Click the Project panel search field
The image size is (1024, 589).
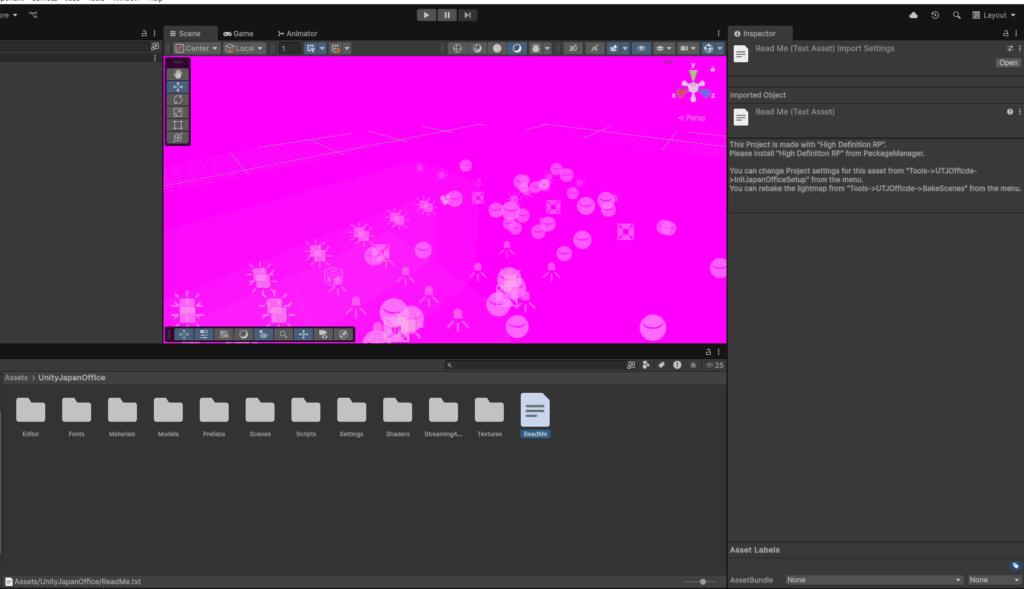pos(536,365)
